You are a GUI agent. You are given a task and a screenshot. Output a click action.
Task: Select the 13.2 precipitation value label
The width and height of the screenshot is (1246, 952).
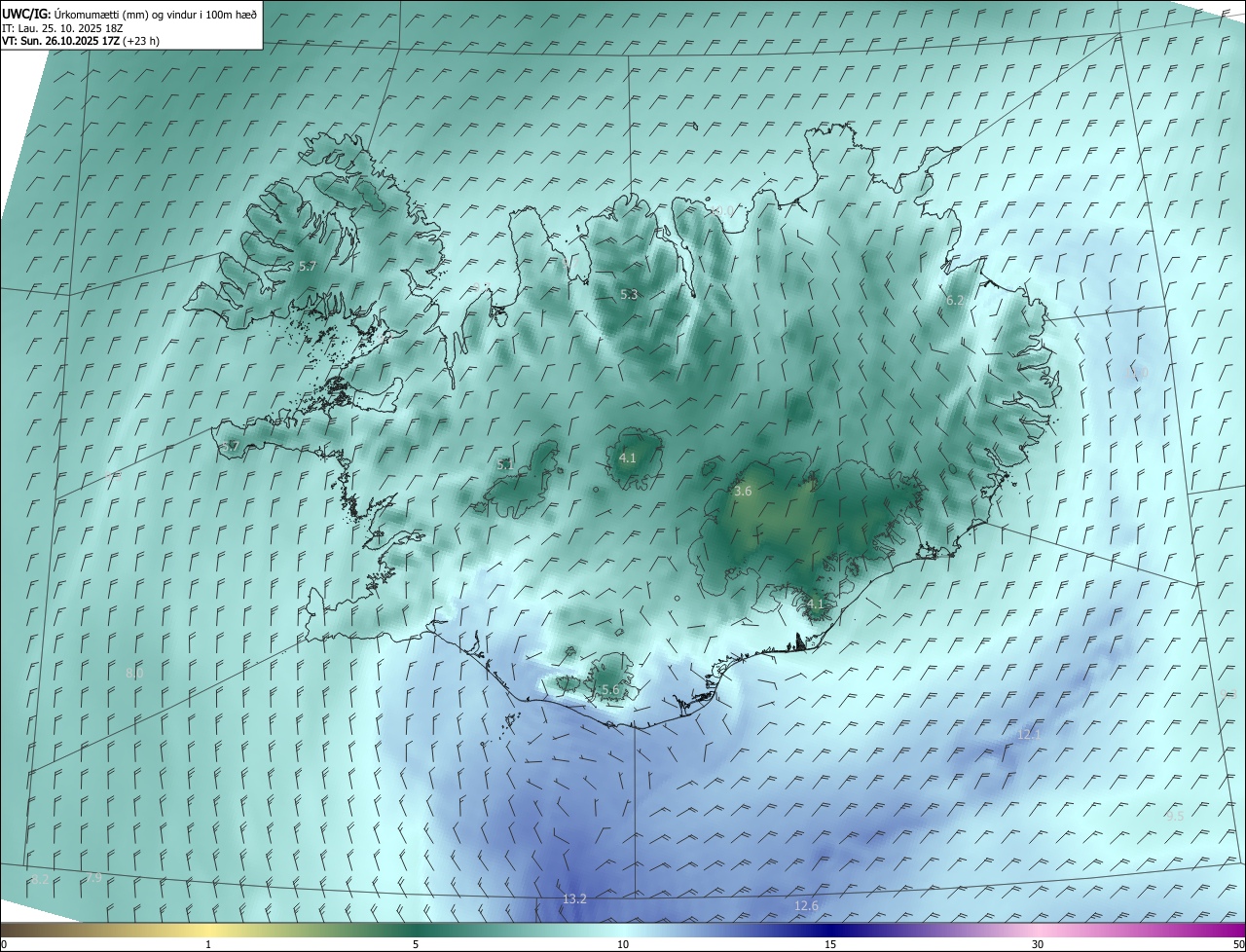coord(574,898)
